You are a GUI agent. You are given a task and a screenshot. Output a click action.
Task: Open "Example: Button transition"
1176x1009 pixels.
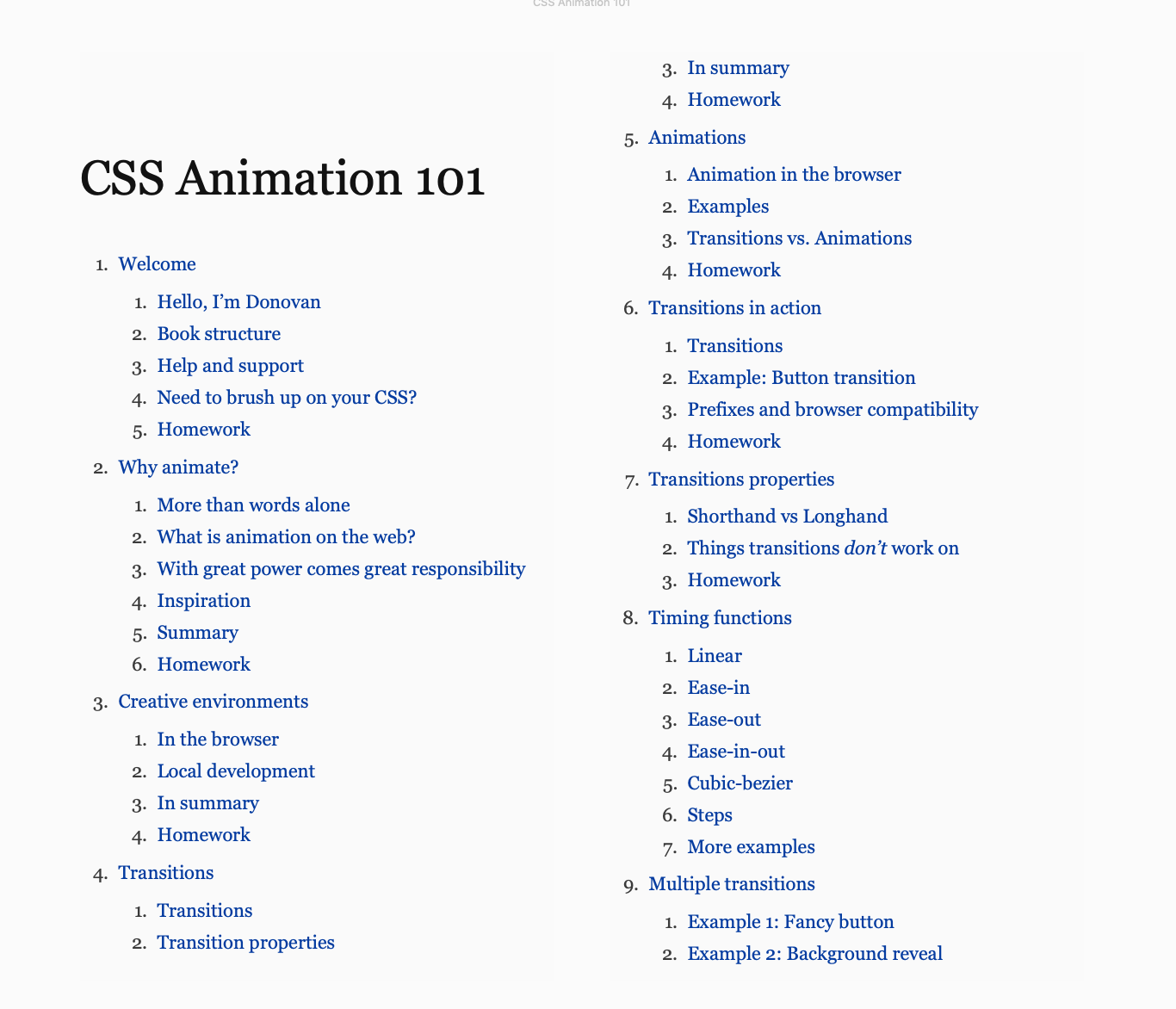click(x=802, y=377)
